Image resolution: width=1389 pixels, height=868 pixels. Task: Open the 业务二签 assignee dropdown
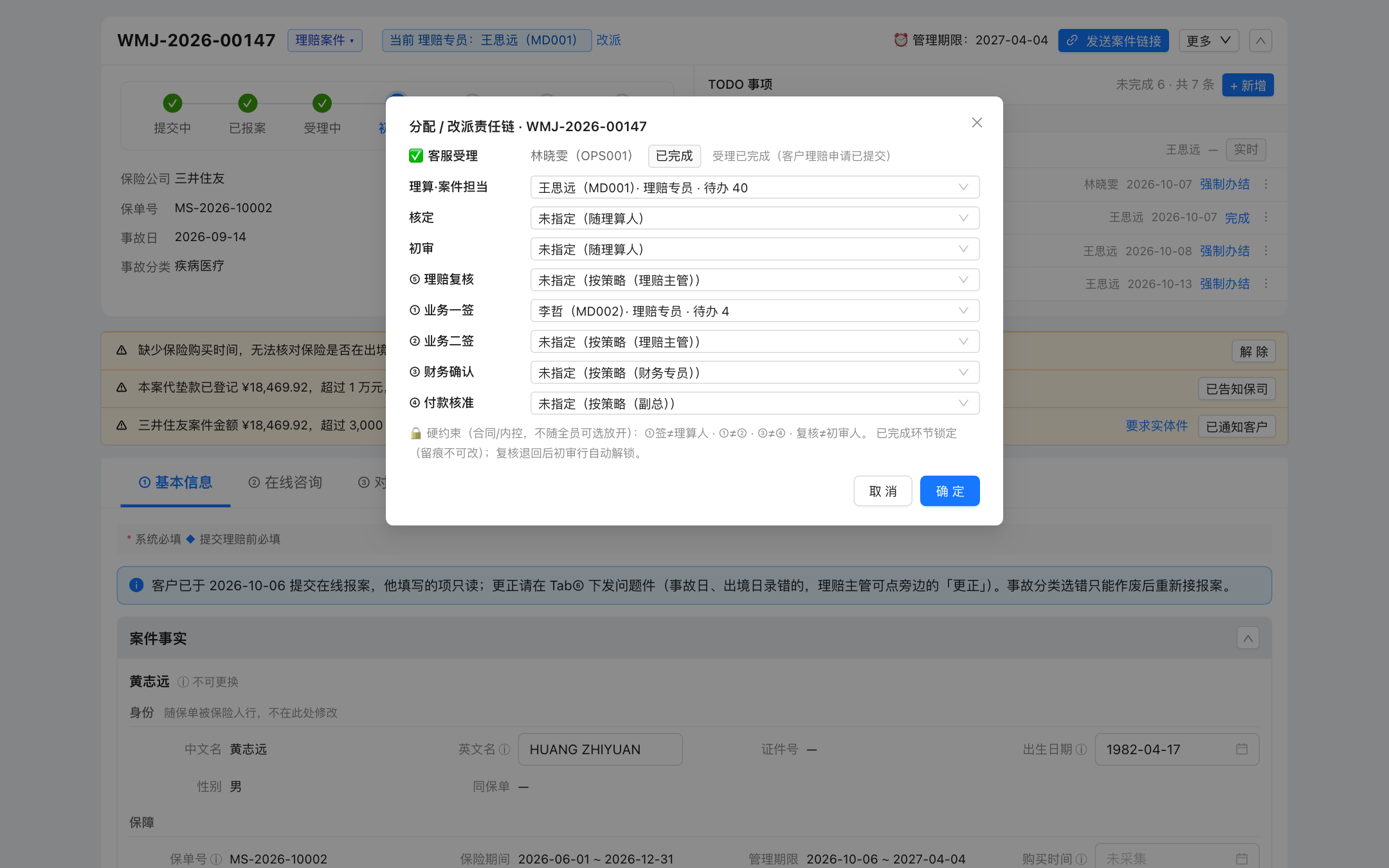click(x=755, y=341)
